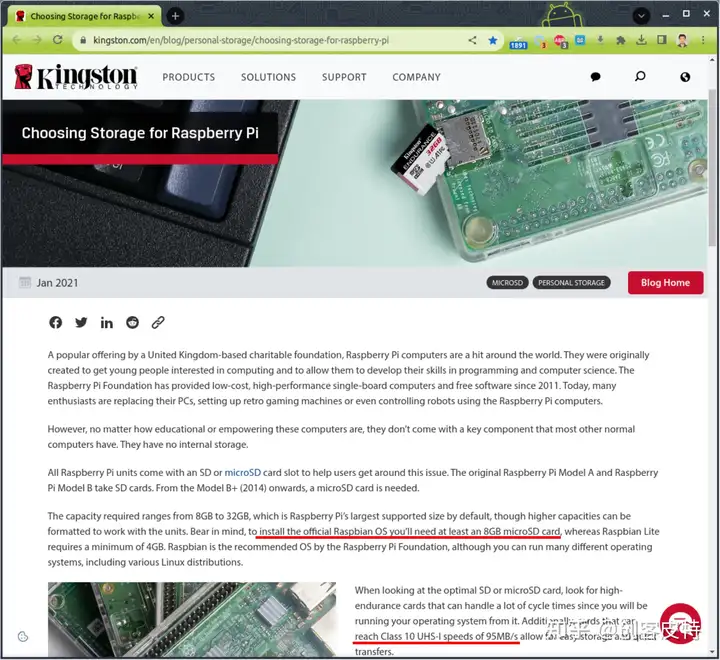
Task: Open the COMPANY menu
Action: tap(416, 77)
